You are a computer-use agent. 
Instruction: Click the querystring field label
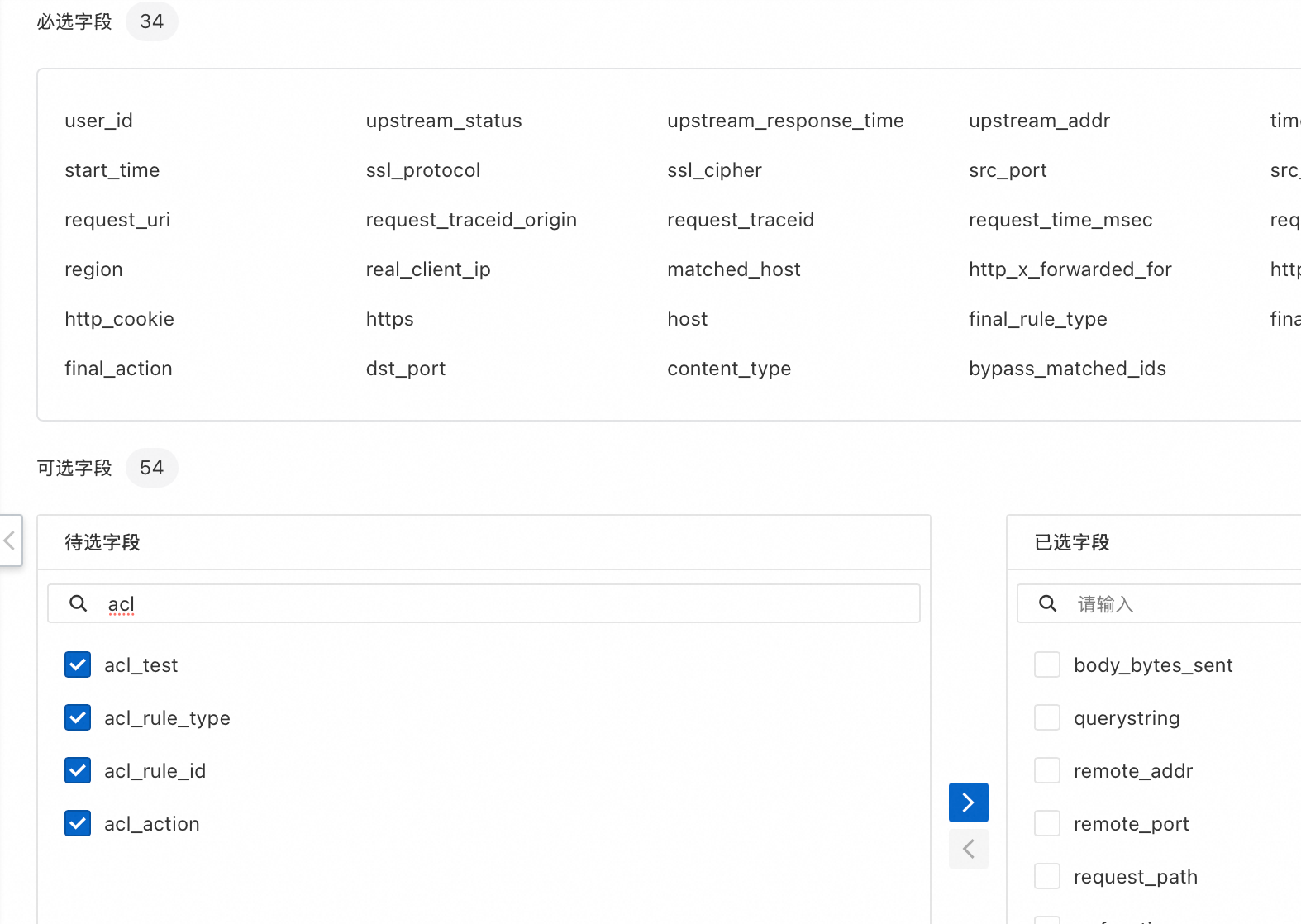tap(1127, 718)
